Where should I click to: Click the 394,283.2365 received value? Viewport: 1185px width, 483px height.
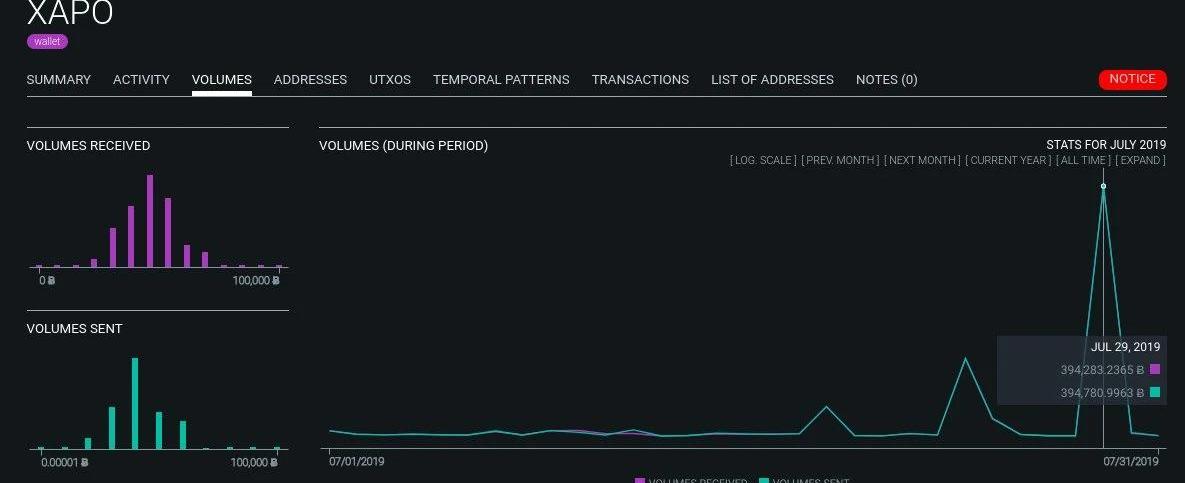click(1102, 370)
